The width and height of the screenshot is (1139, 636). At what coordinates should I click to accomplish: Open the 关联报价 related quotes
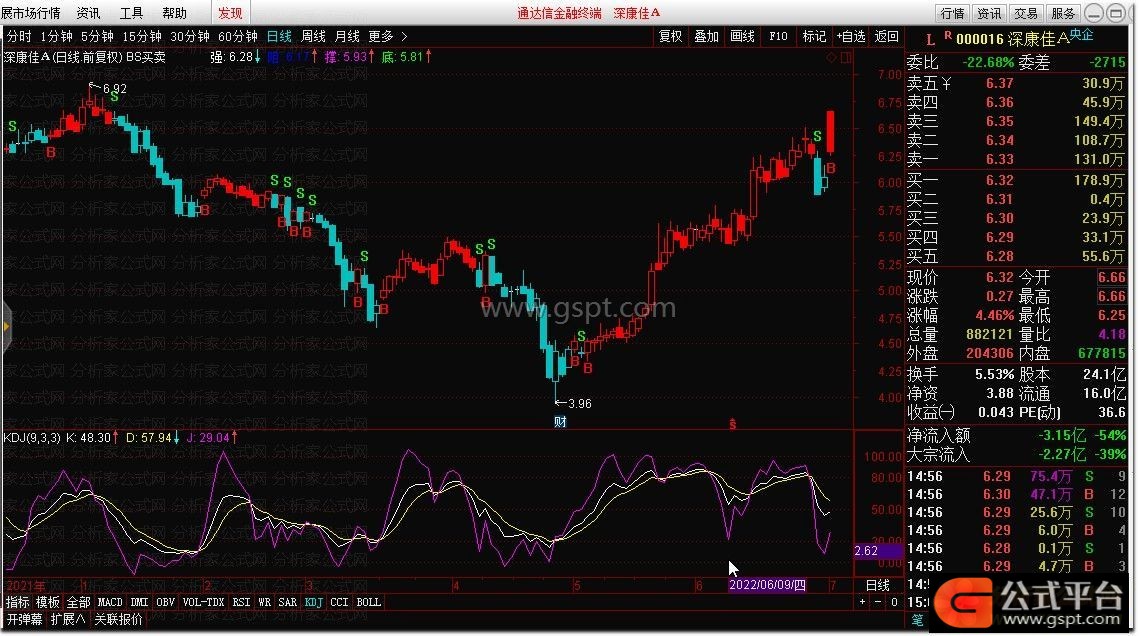118,619
